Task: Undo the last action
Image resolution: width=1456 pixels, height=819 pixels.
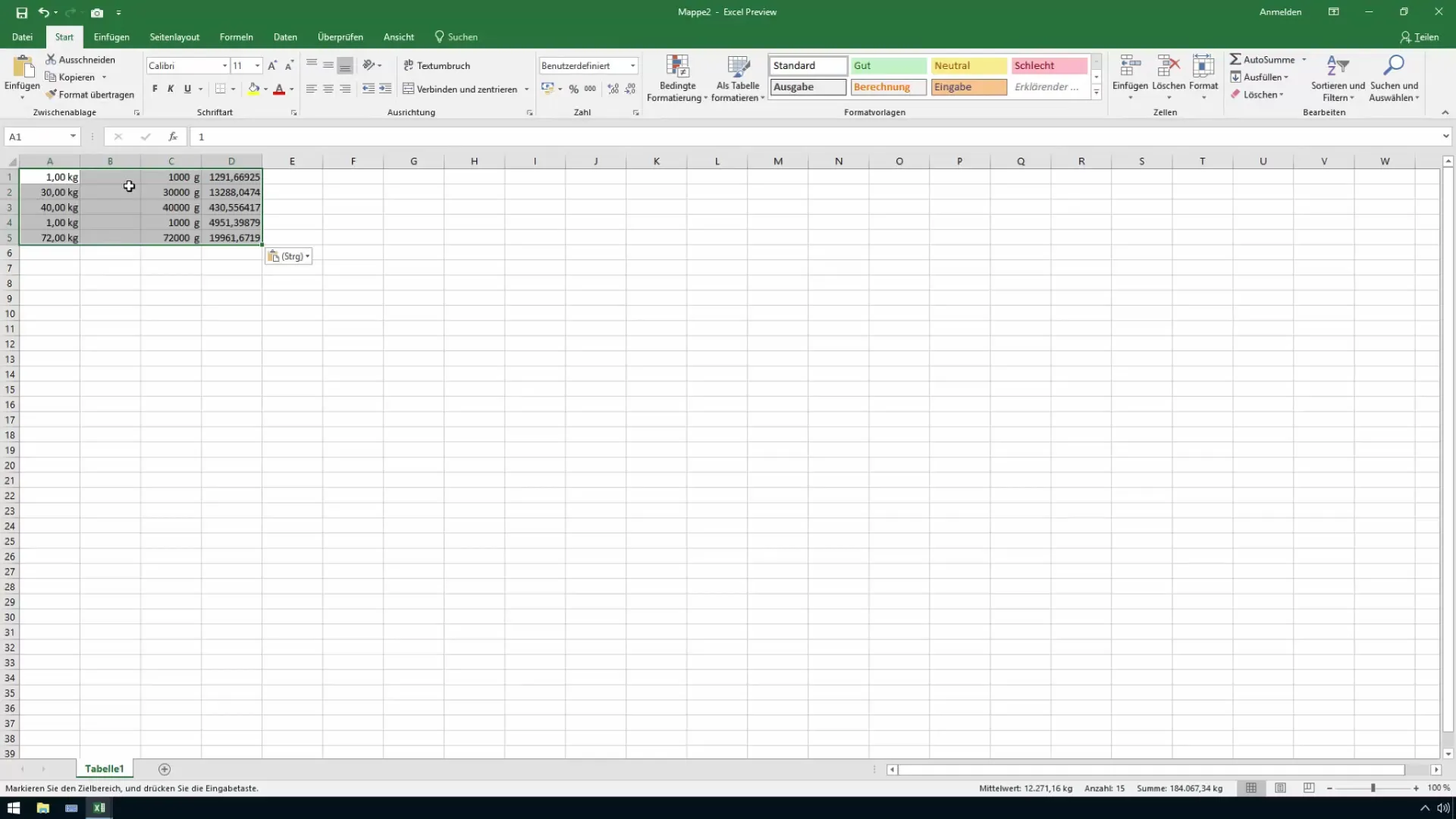Action: (44, 13)
